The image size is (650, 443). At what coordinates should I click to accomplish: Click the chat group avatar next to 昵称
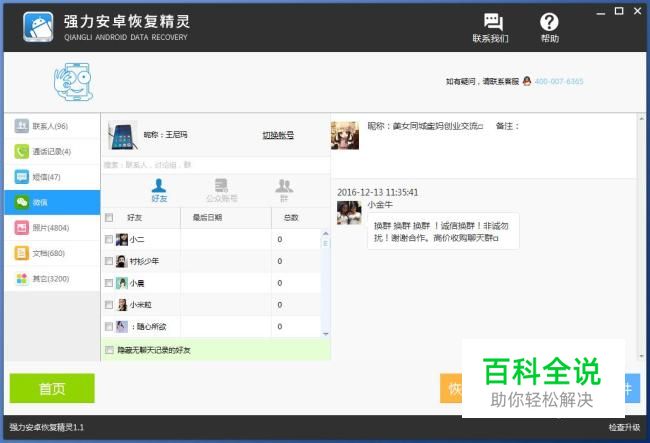point(345,136)
